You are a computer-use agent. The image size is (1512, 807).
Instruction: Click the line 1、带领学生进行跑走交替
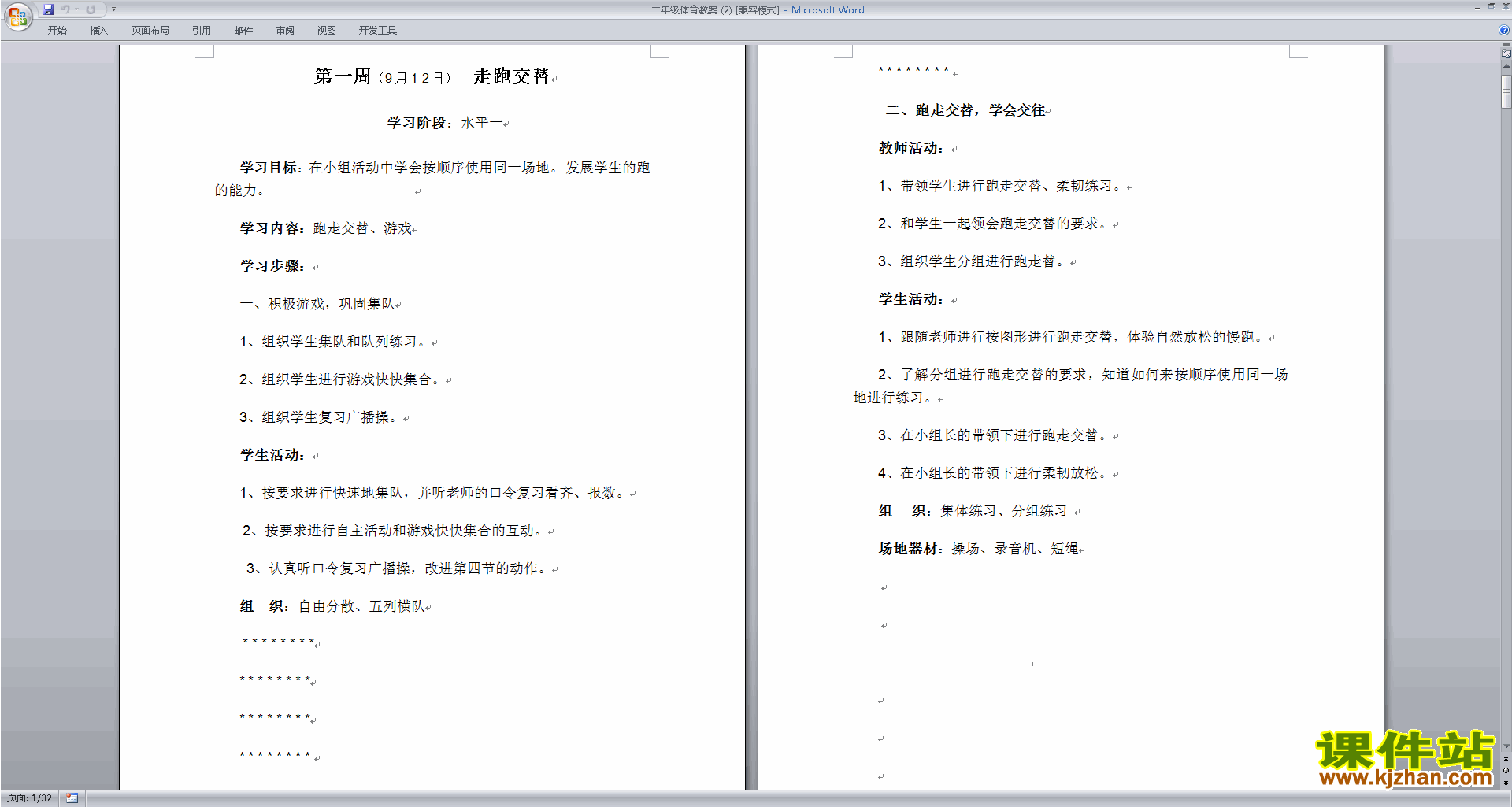(x=1002, y=186)
